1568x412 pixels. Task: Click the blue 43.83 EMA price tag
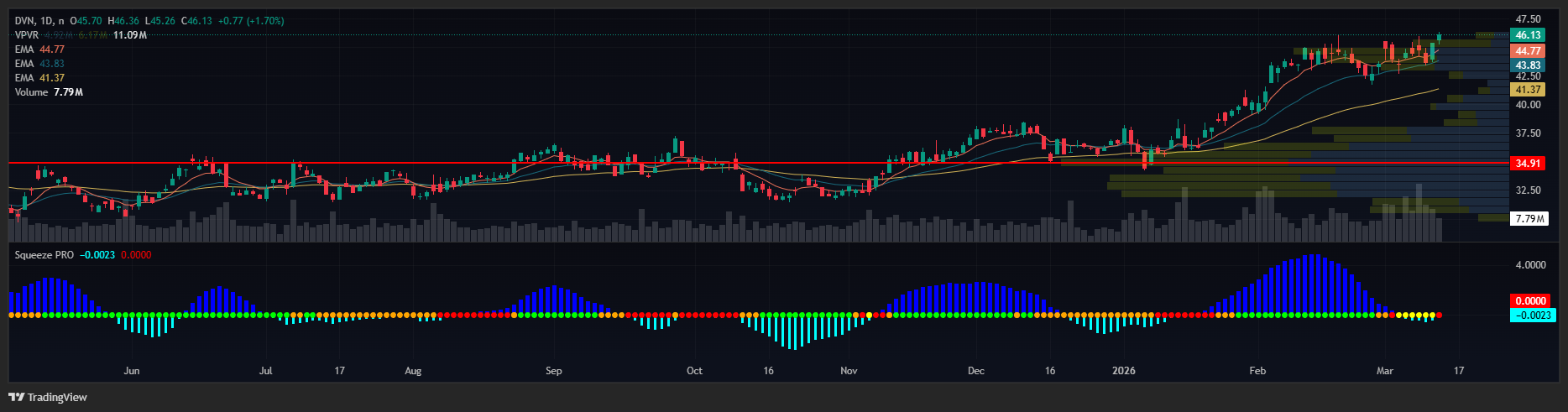(1528, 65)
